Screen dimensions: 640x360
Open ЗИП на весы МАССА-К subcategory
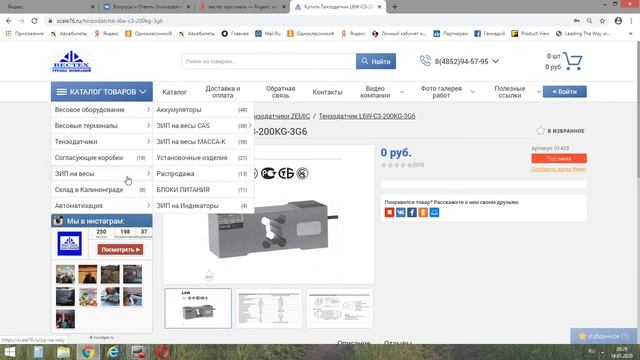(x=203, y=142)
